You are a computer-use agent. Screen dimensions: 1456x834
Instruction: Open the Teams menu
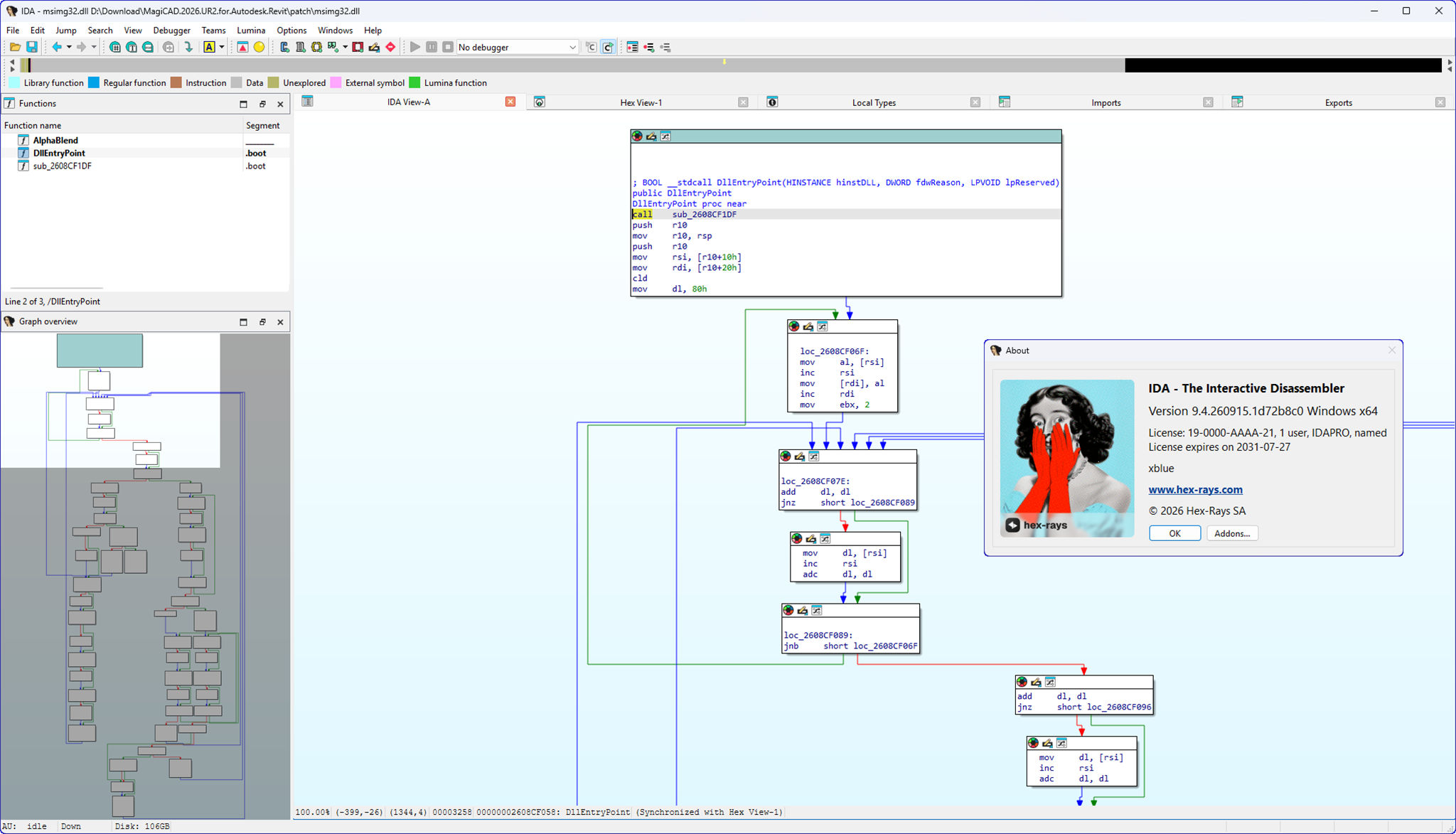click(x=213, y=30)
